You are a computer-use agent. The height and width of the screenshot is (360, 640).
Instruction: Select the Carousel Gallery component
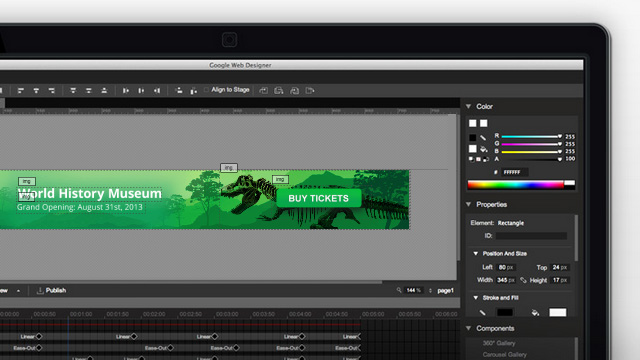tap(504, 355)
